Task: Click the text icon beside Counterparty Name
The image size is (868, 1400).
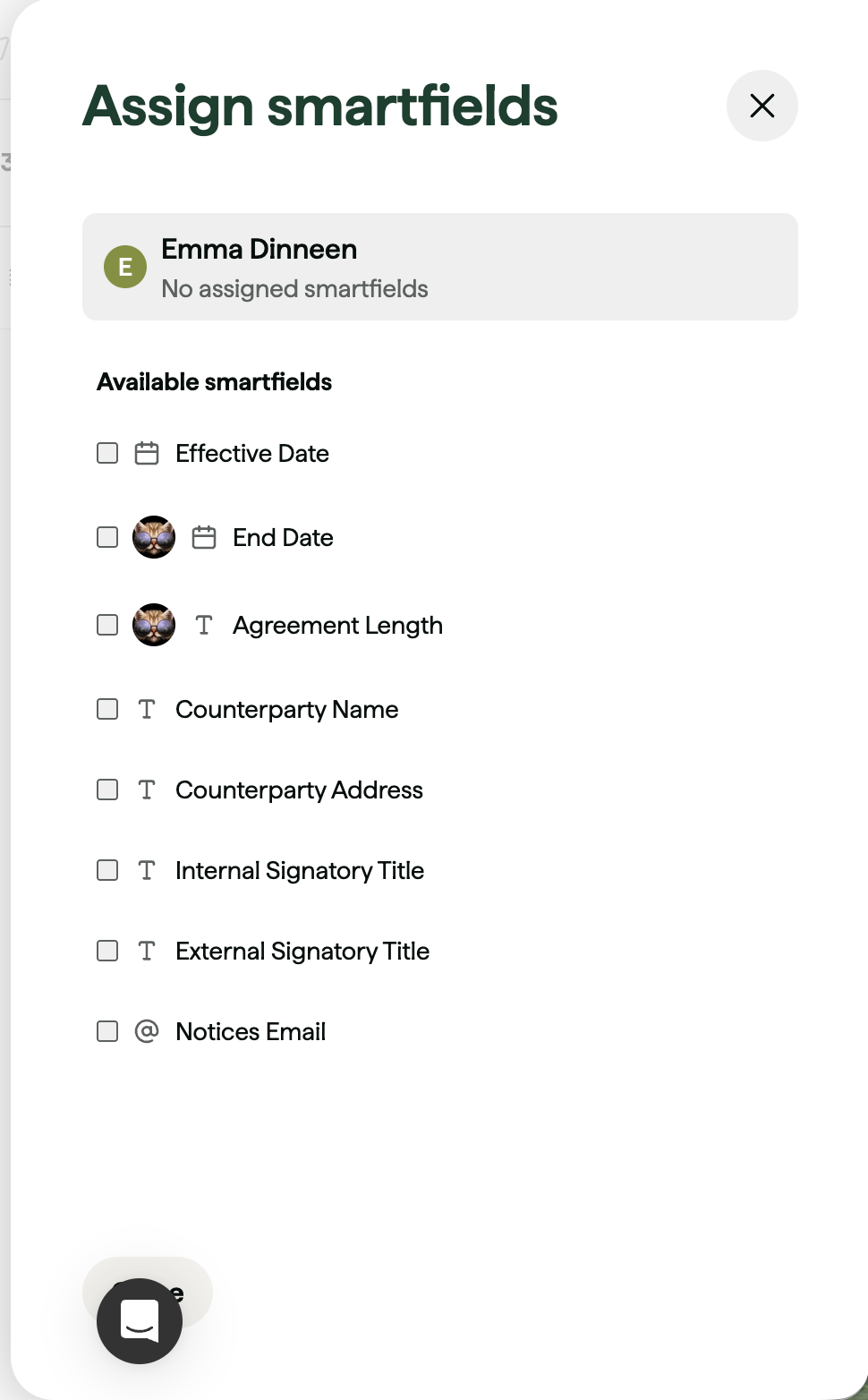Action: tap(147, 709)
